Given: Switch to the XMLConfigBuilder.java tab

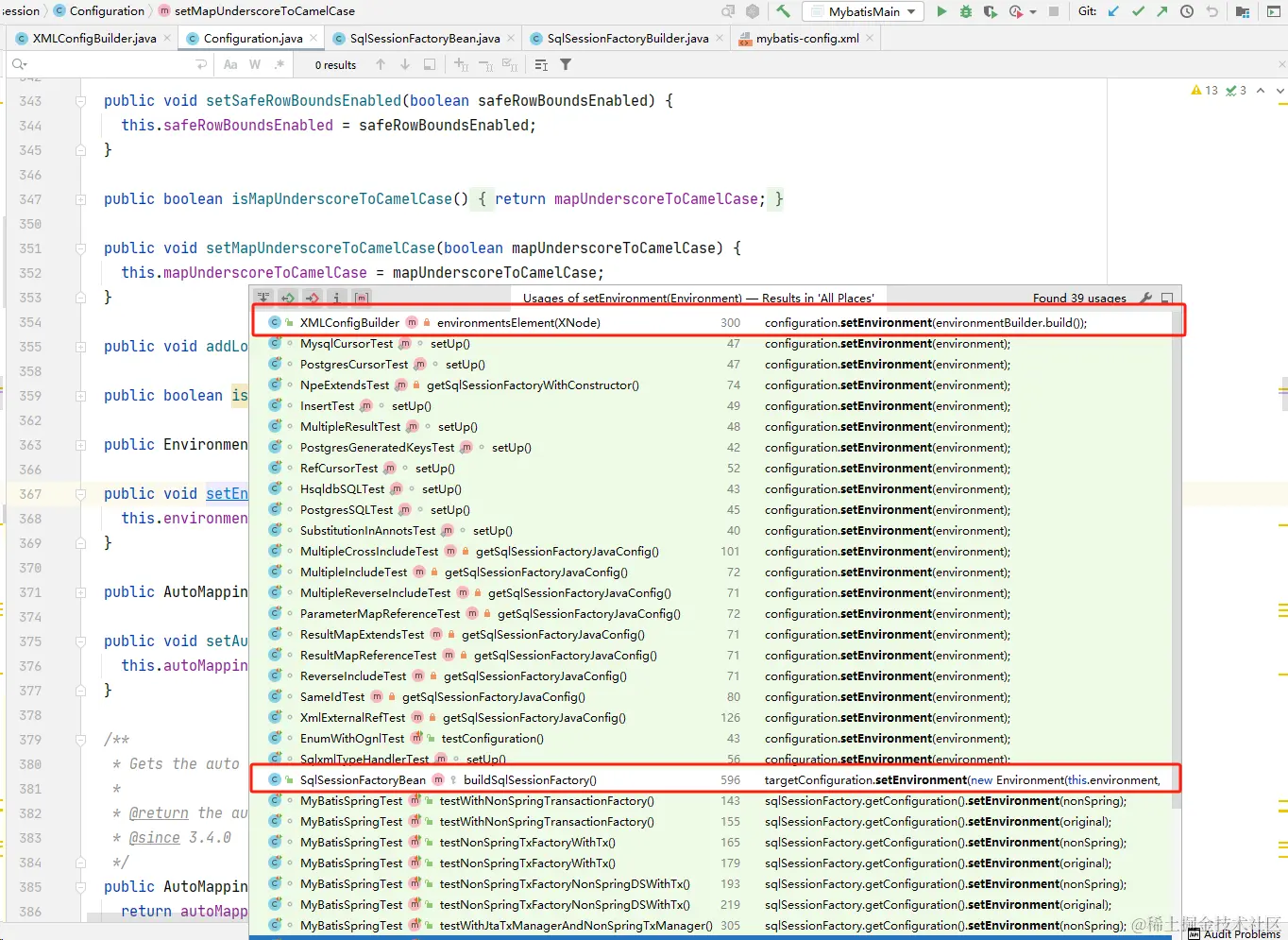Looking at the screenshot, I should pyautogui.click(x=94, y=38).
